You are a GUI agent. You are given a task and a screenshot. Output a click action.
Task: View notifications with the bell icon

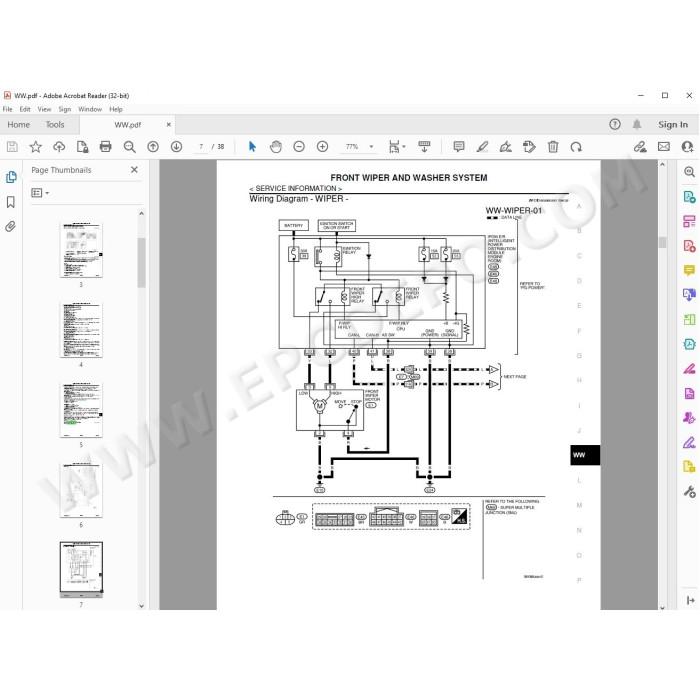tap(637, 125)
